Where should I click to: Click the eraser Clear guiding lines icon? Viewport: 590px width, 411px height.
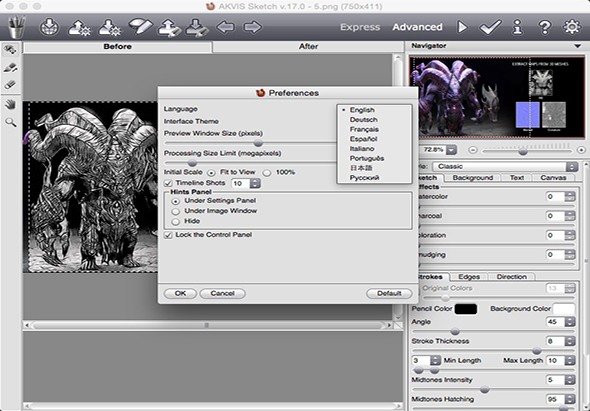(x=140, y=27)
